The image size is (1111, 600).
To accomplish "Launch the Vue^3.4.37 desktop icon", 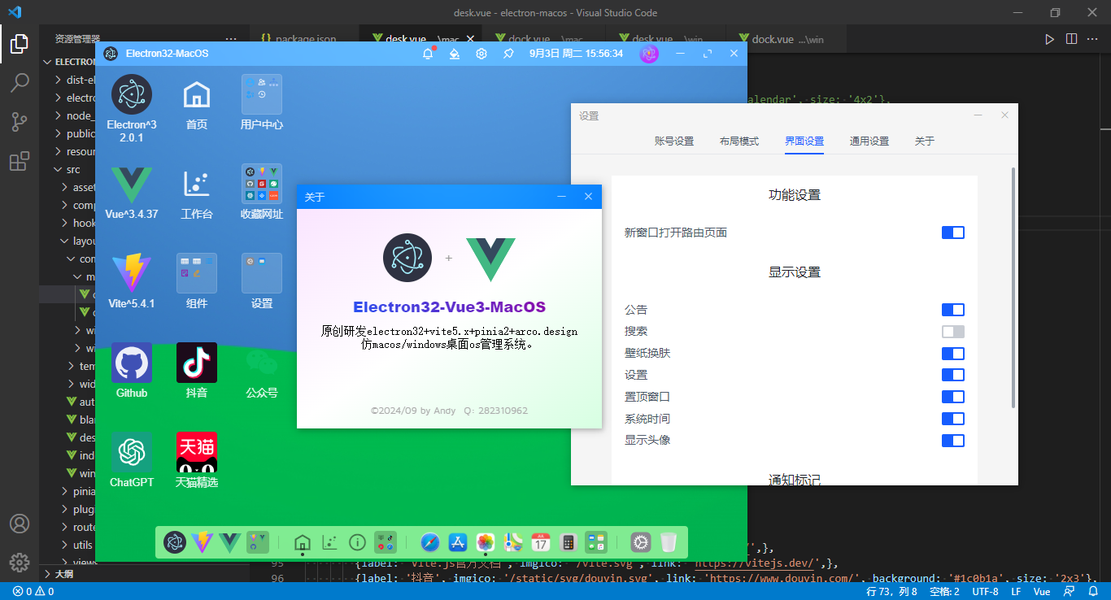I will pos(132,192).
